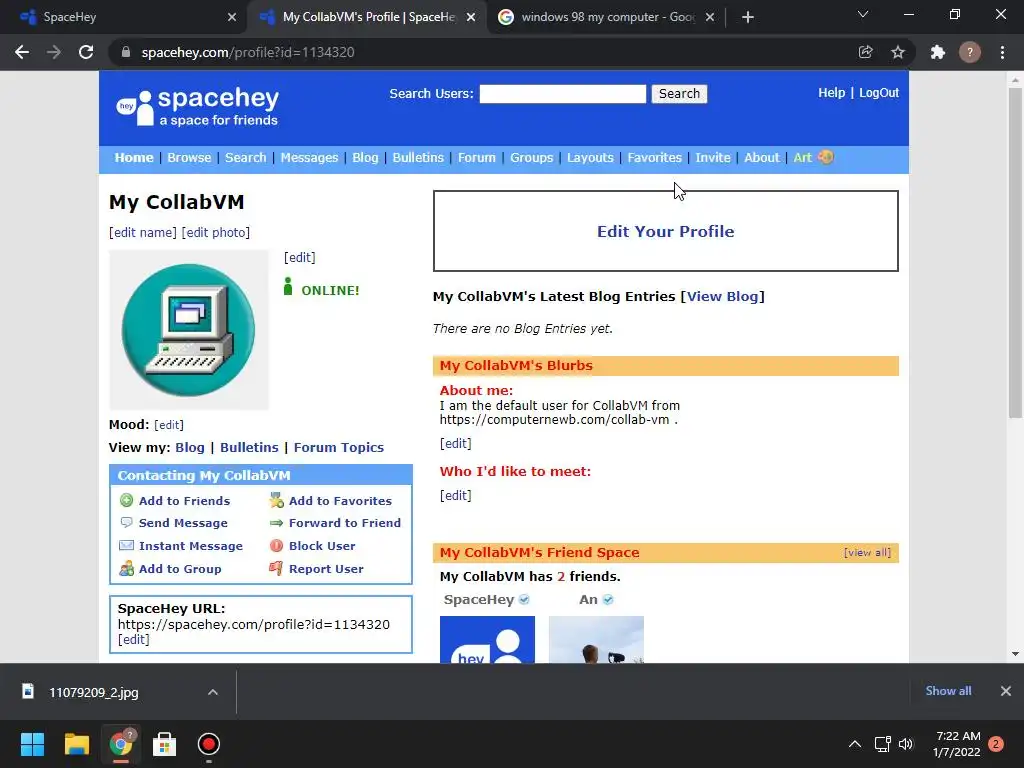1024x768 pixels.
Task: Click the screen recorder taskbar icon
Action: coord(208,744)
